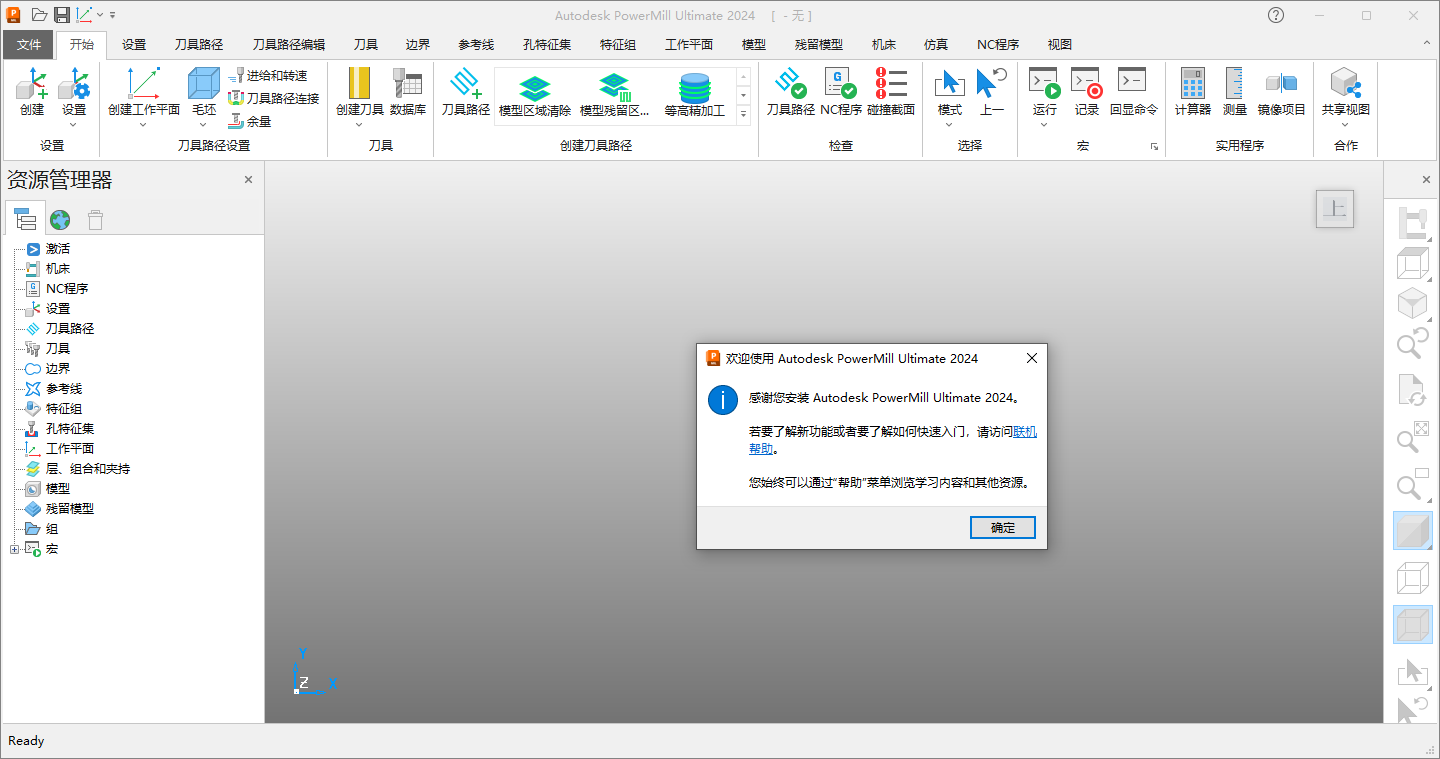Open the 文件 menu
The height and width of the screenshot is (759, 1440).
point(29,44)
